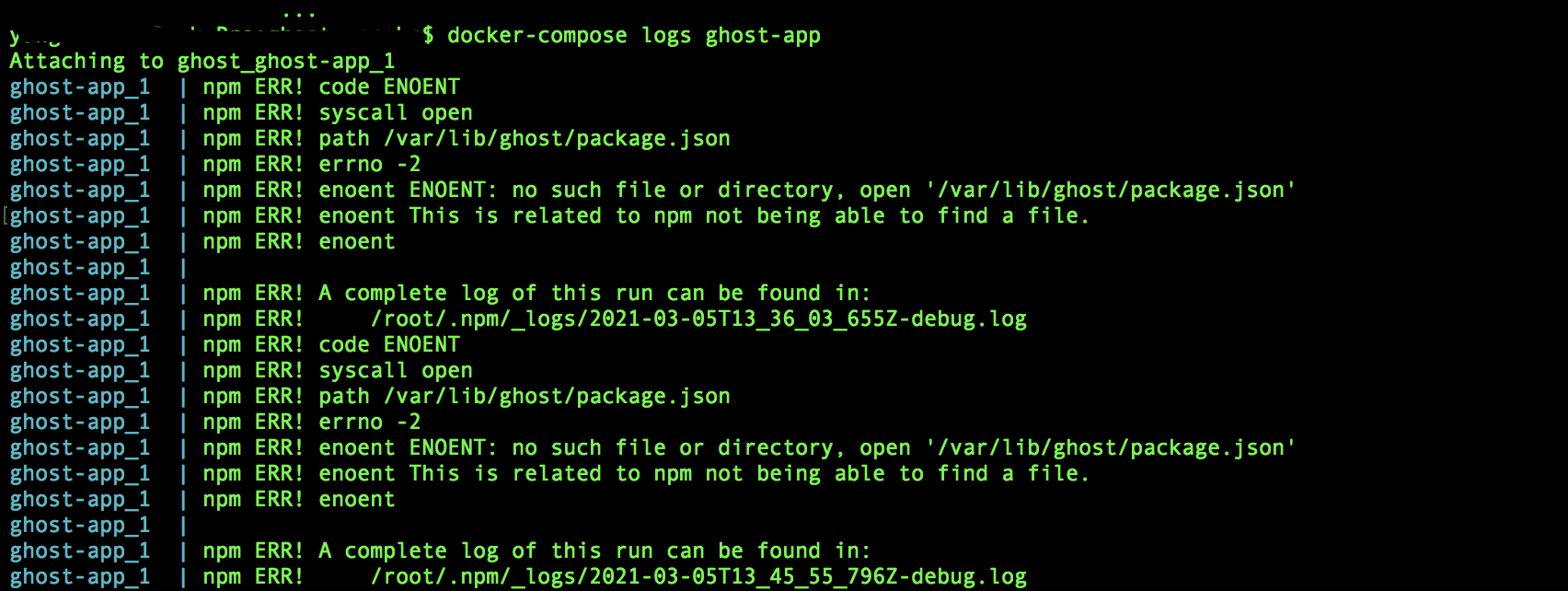Click the dollar sign shell prompt
This screenshot has height=591, width=1568.
click(428, 36)
